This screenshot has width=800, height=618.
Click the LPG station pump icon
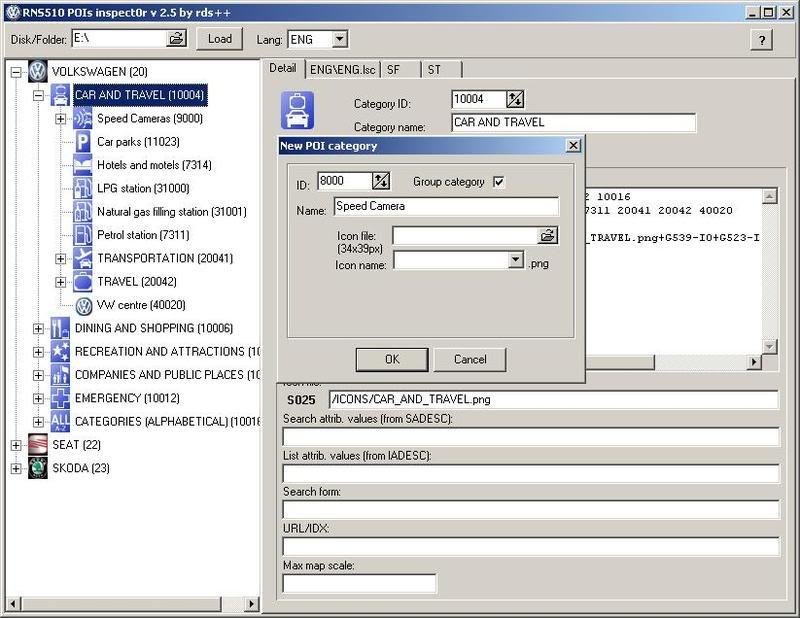83,188
